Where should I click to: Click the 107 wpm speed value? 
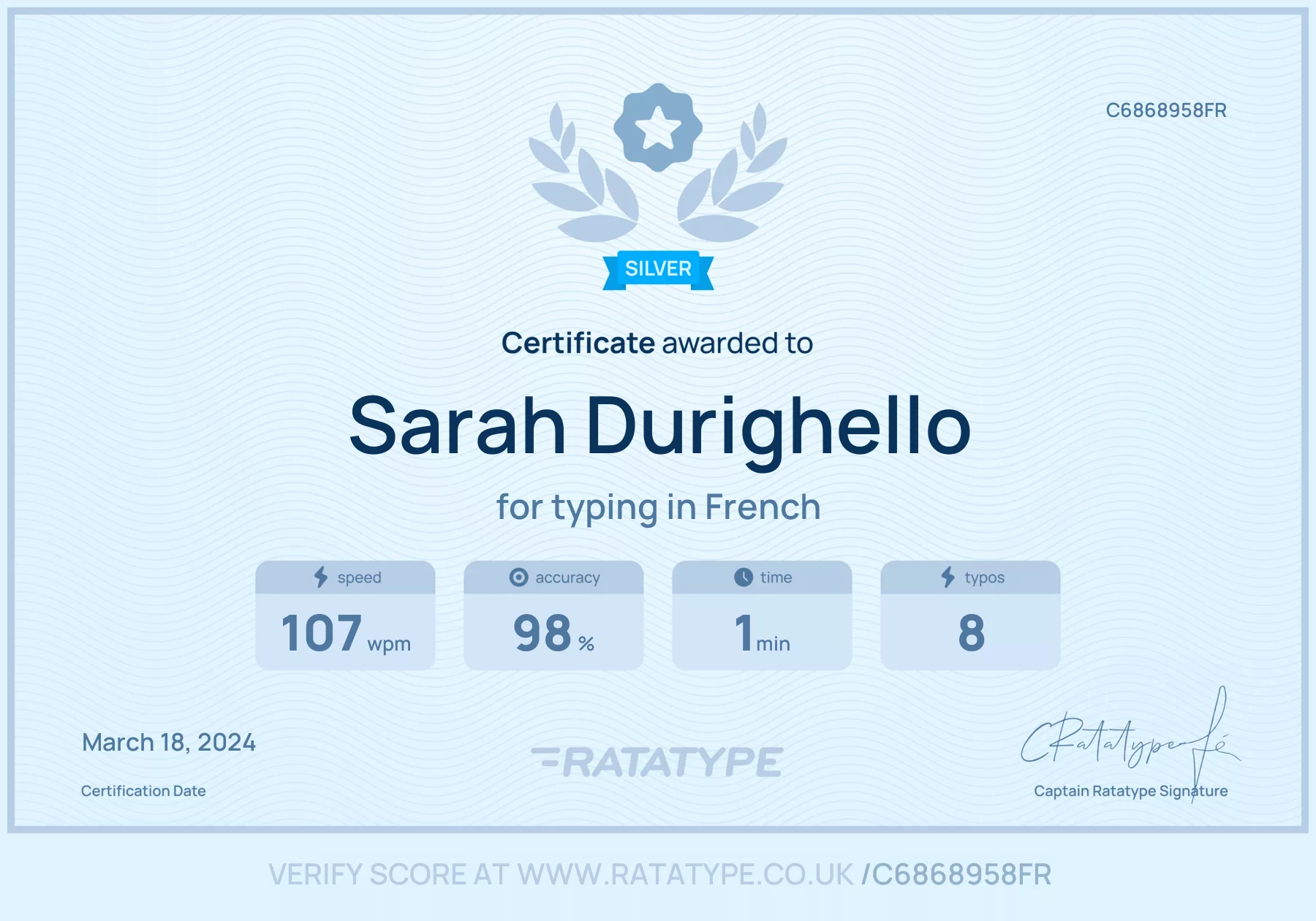click(x=346, y=633)
